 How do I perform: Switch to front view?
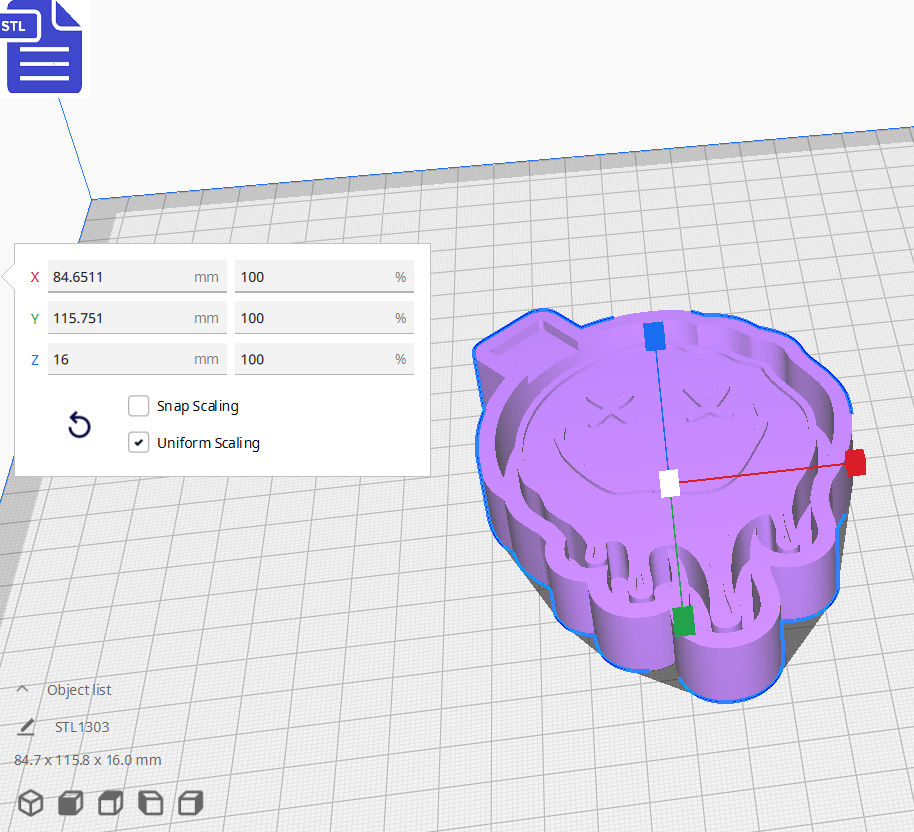pos(69,802)
